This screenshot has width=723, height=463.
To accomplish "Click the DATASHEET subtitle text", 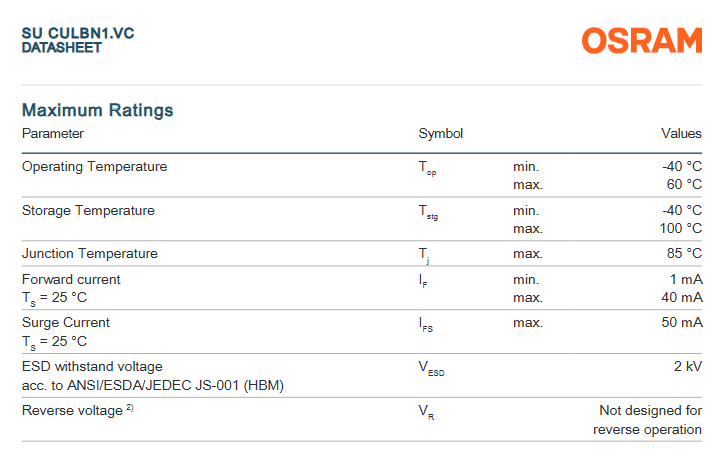I will tap(62, 48).
